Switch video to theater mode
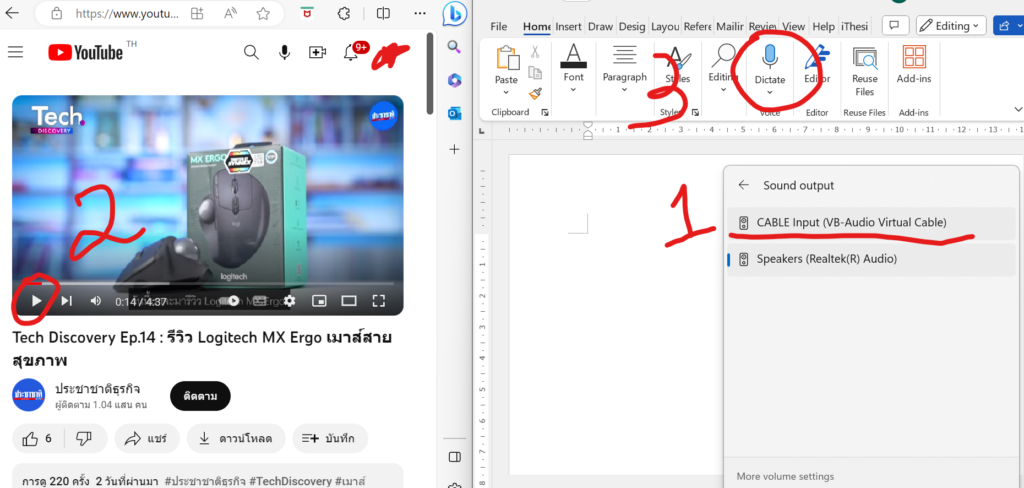1024x488 pixels. 349,301
